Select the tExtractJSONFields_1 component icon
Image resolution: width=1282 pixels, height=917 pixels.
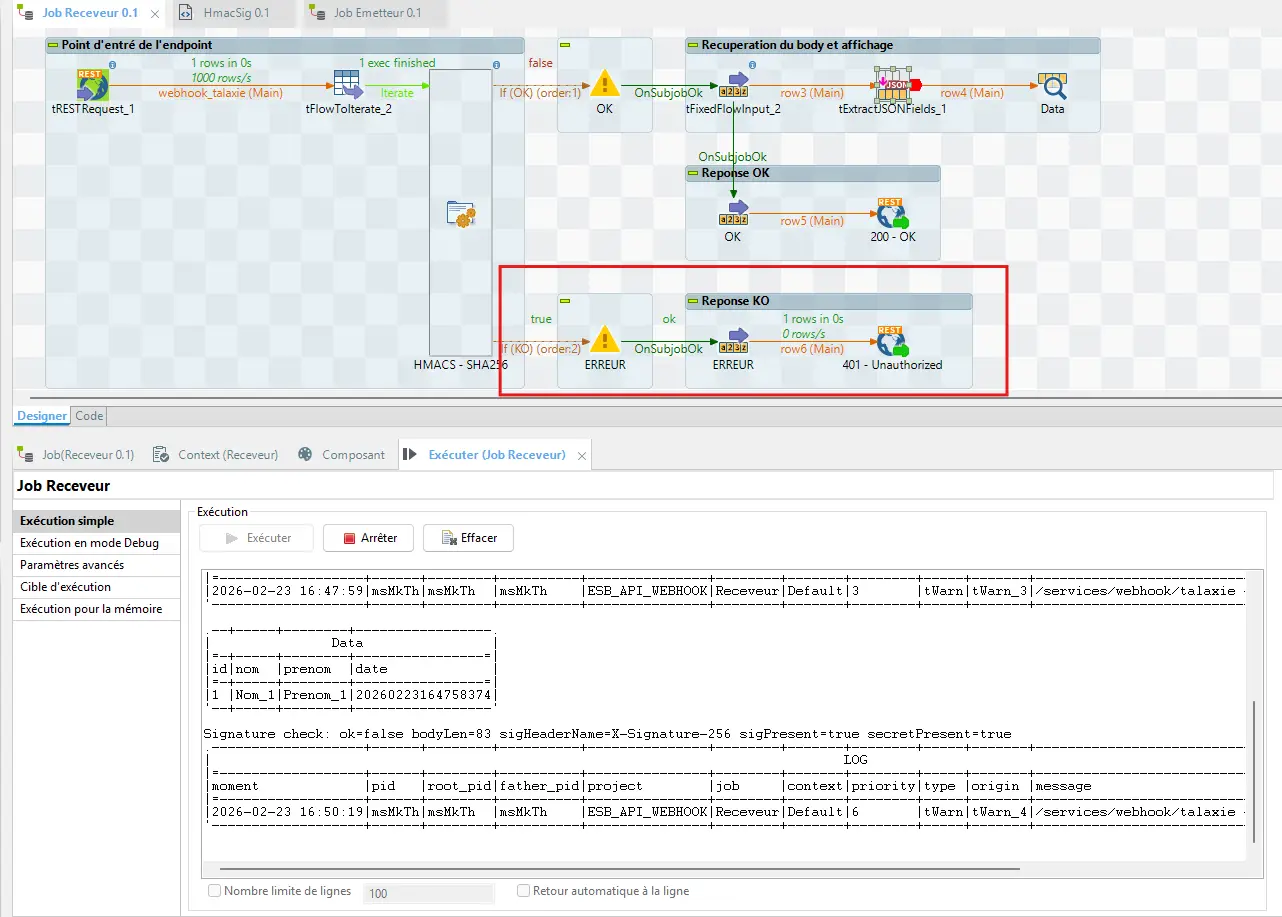892,84
